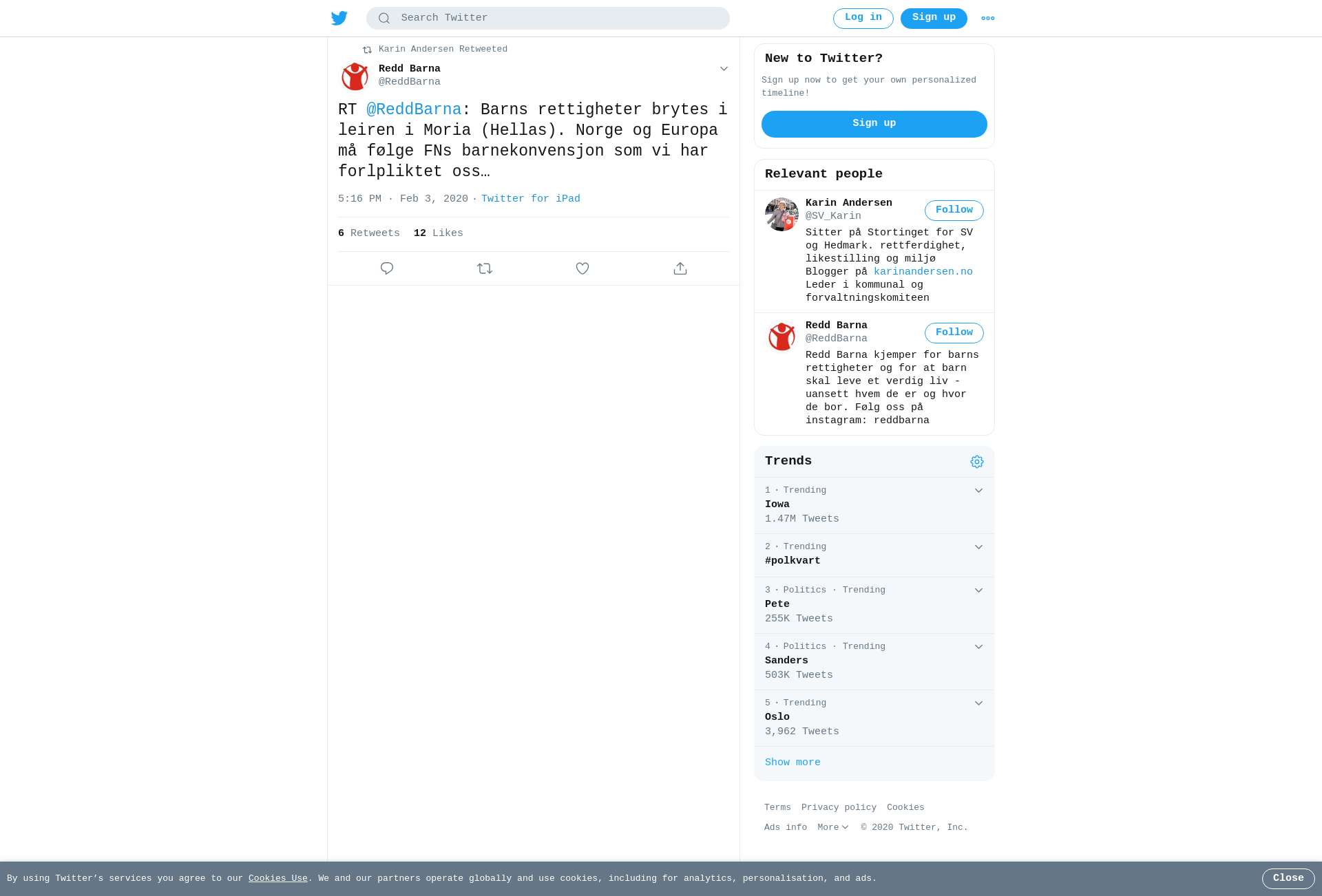Like the tweet with the heart icon

point(583,268)
